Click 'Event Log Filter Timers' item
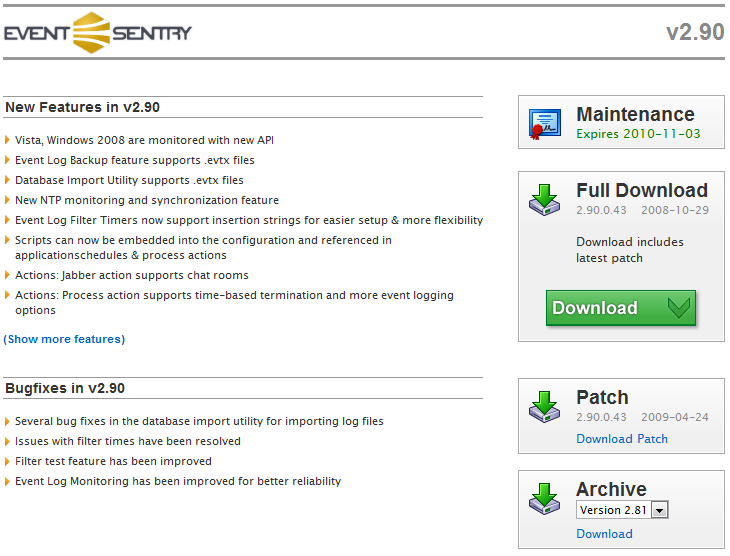Image resolution: width=730 pixels, height=556 pixels. coord(249,220)
